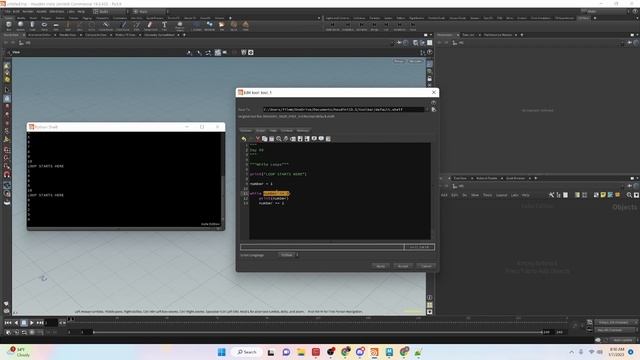Click Apply in Edit Tool dialog

coord(380,266)
